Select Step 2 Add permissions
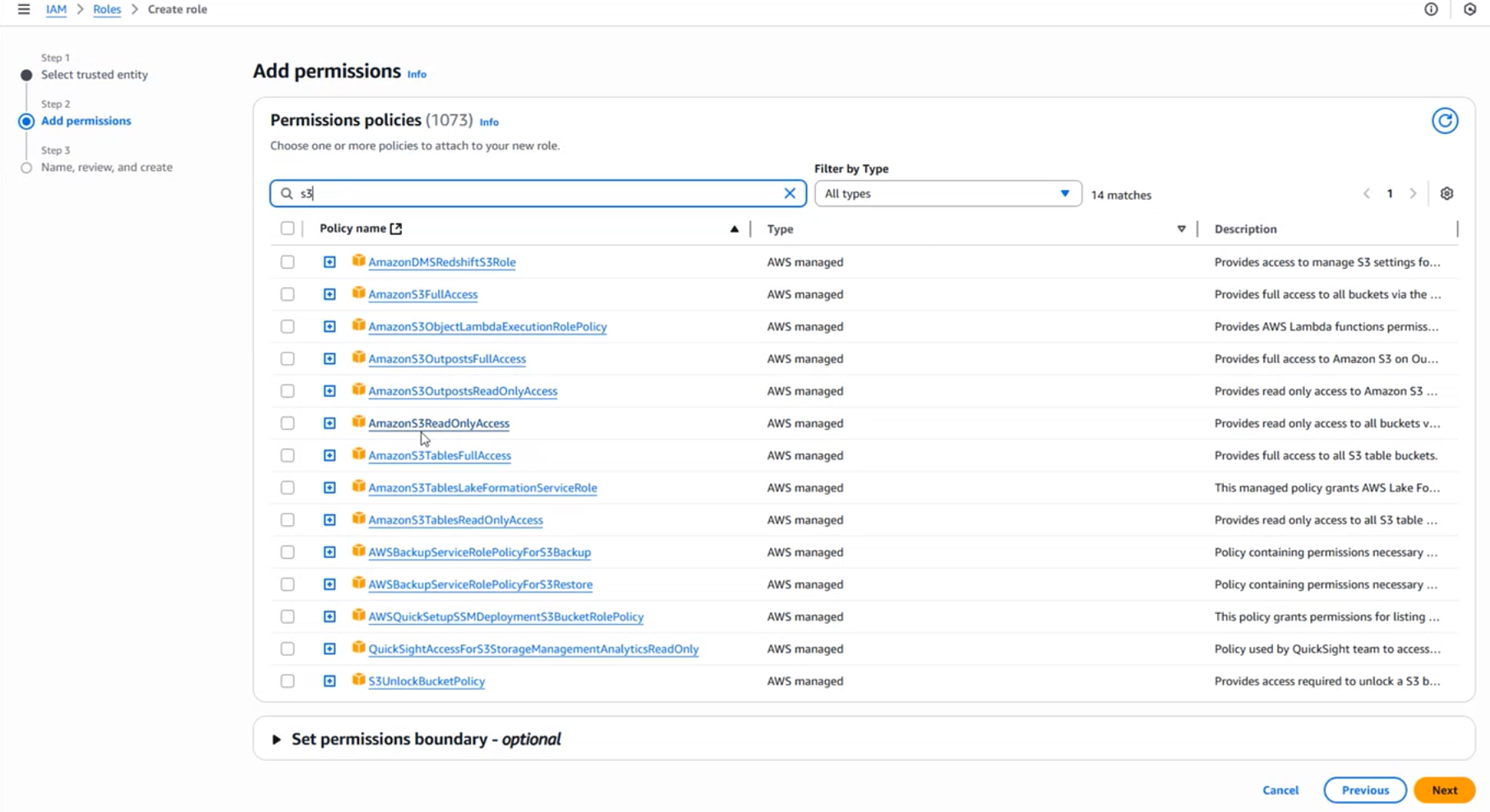This screenshot has height=812, width=1490. click(85, 121)
